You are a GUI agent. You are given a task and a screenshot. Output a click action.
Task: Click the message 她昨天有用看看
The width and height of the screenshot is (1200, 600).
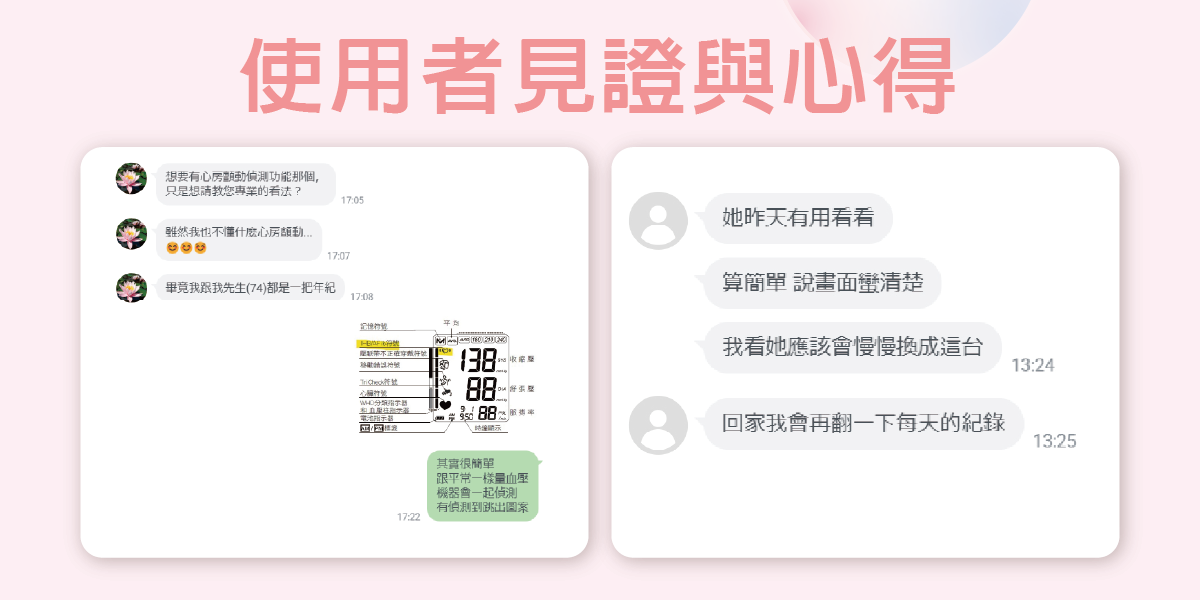798,218
